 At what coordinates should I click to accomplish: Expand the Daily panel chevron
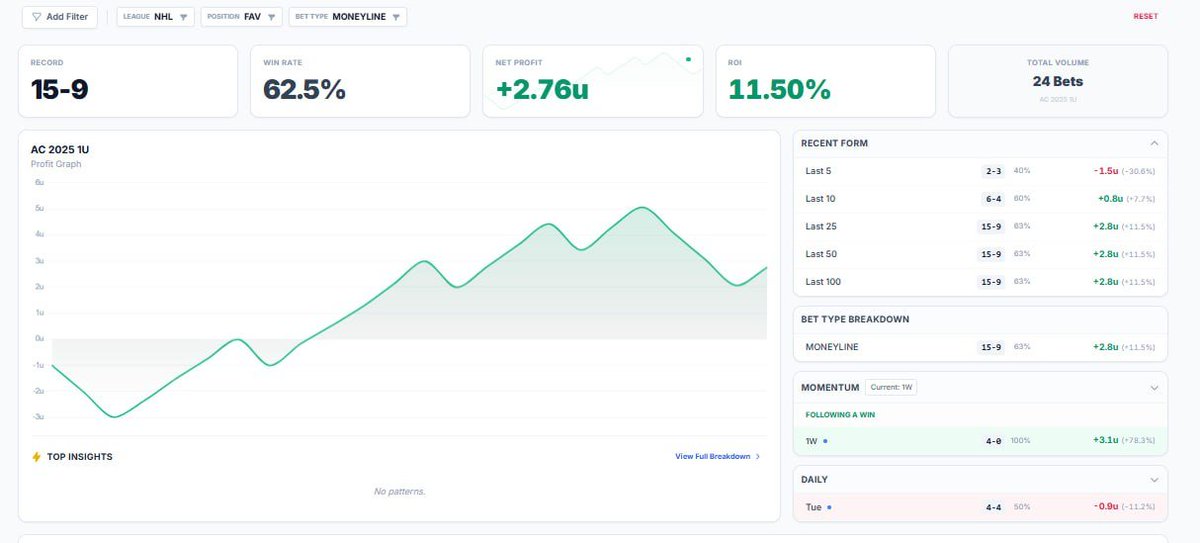point(1154,480)
